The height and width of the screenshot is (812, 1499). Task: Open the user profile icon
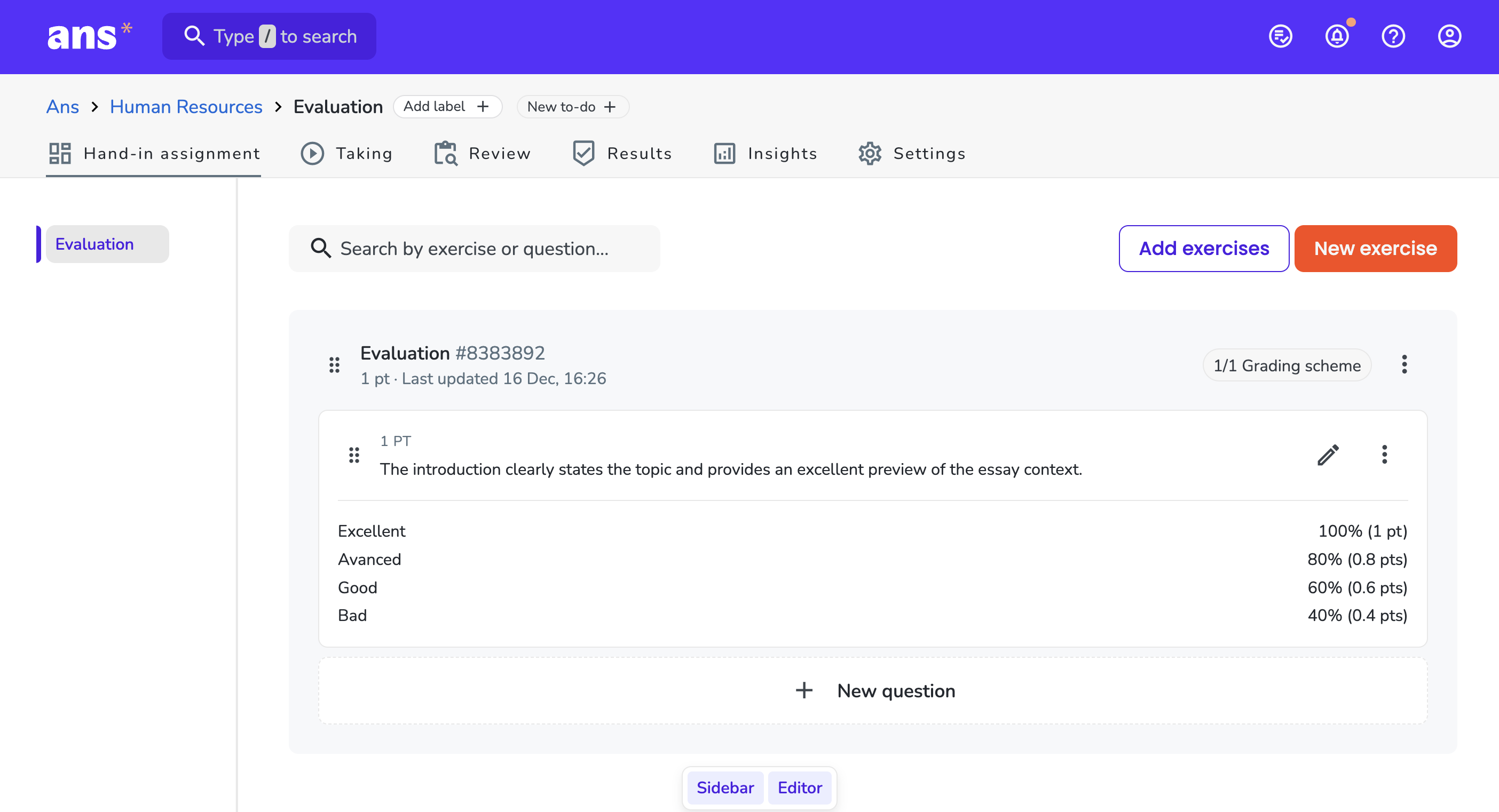point(1449,36)
